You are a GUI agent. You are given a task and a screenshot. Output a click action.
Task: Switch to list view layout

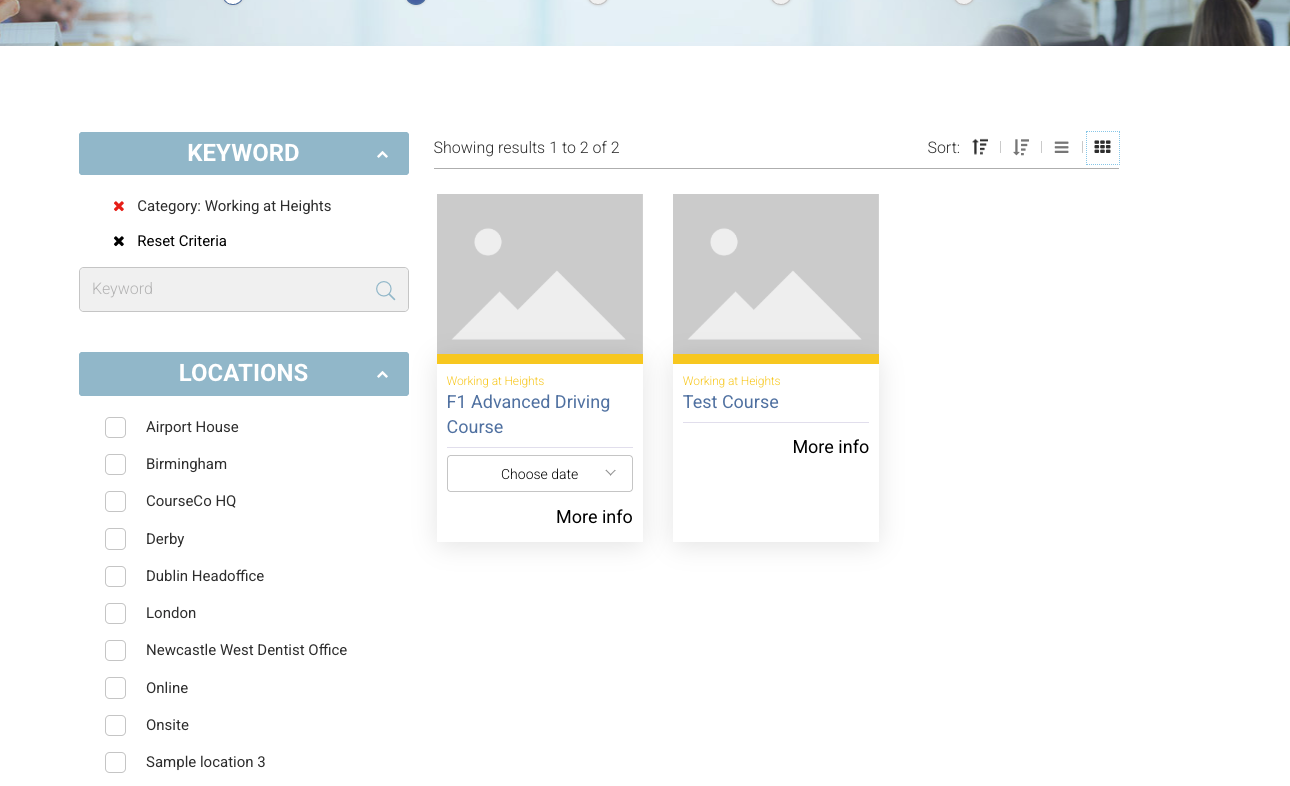coord(1061,146)
